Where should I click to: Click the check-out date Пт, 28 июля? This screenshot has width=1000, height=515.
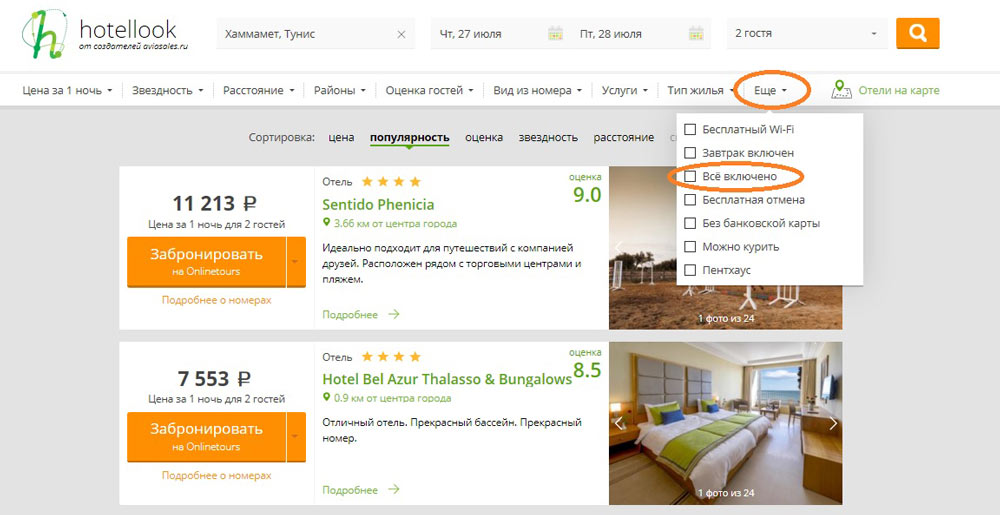tap(610, 34)
